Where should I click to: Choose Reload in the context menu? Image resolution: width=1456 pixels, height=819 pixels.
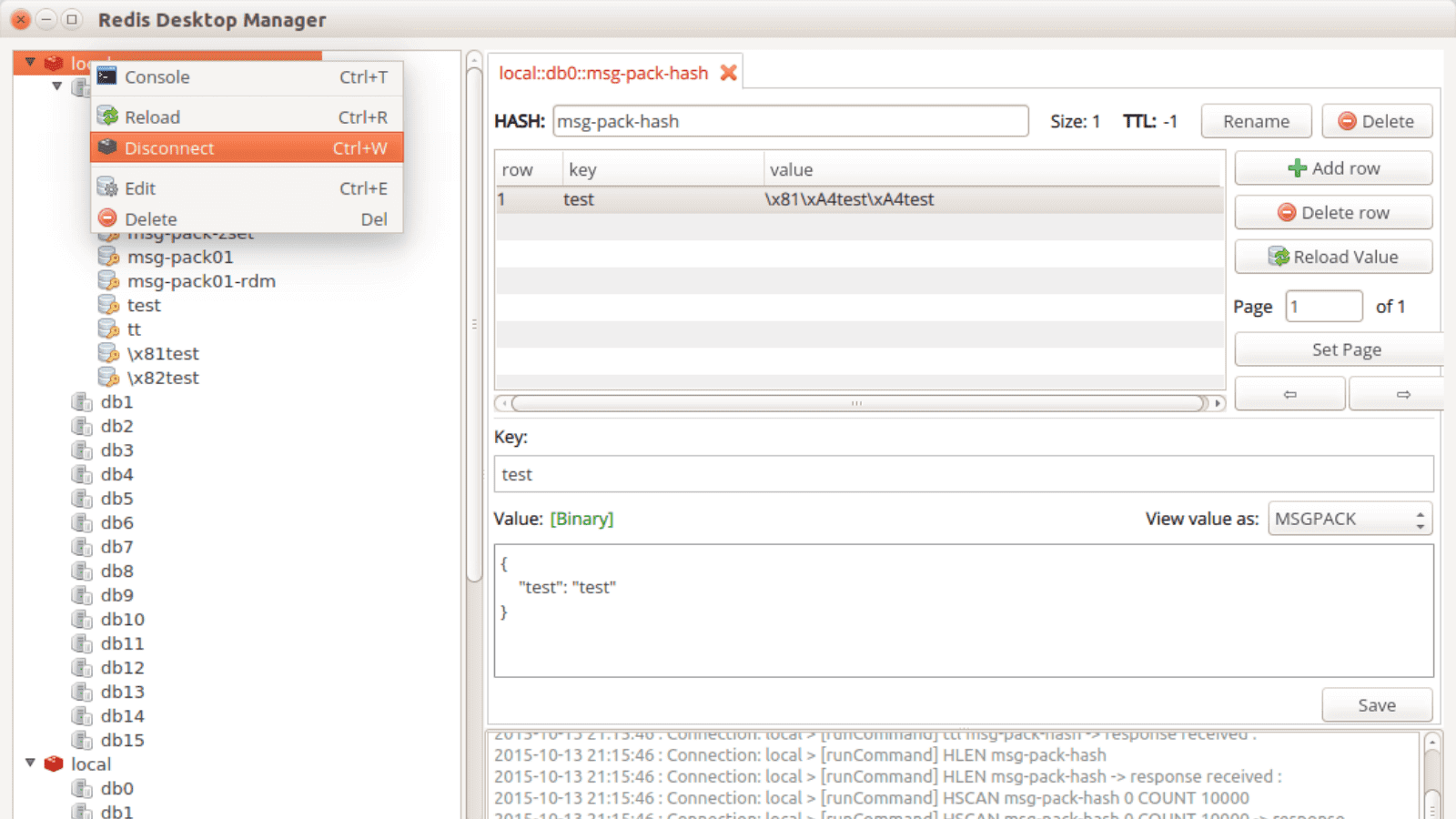tap(247, 116)
